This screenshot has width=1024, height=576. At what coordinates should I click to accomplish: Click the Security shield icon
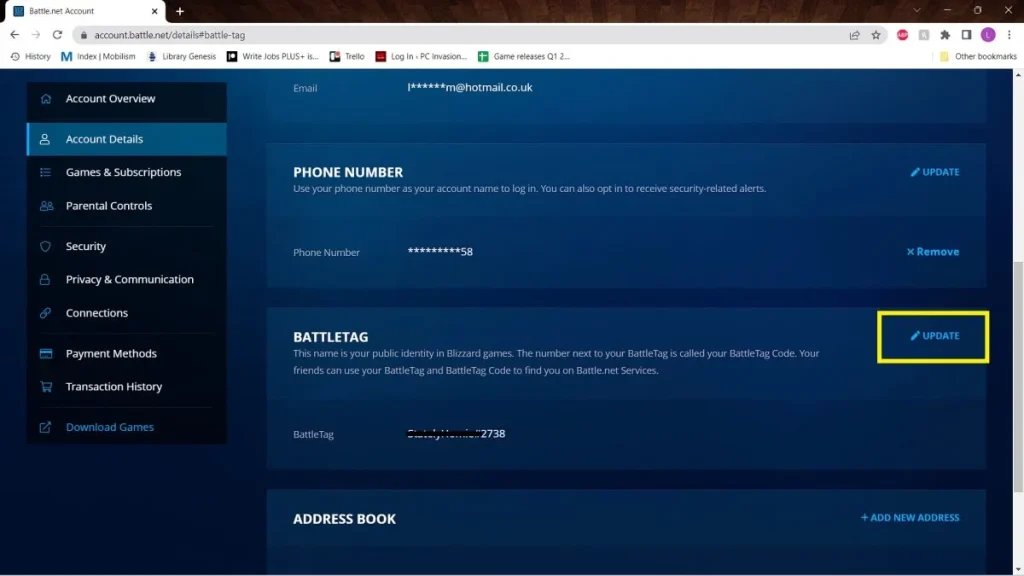[45, 246]
